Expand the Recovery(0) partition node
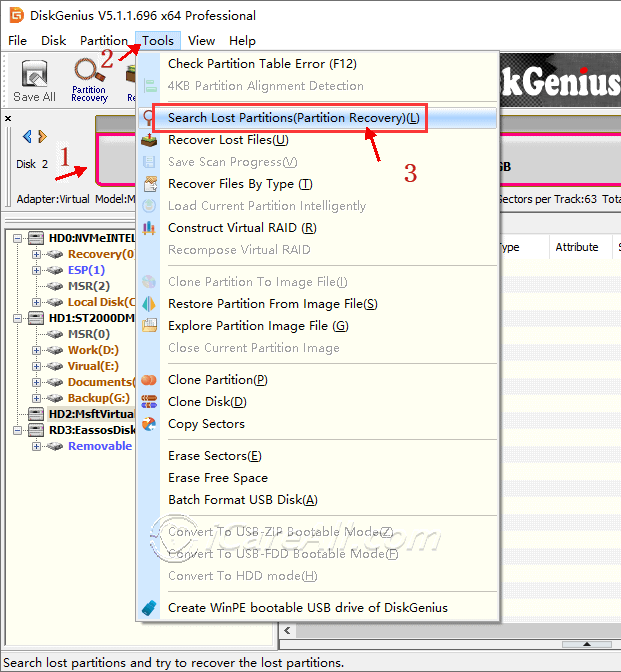Screen dimensions: 621x672 [x=36, y=254]
